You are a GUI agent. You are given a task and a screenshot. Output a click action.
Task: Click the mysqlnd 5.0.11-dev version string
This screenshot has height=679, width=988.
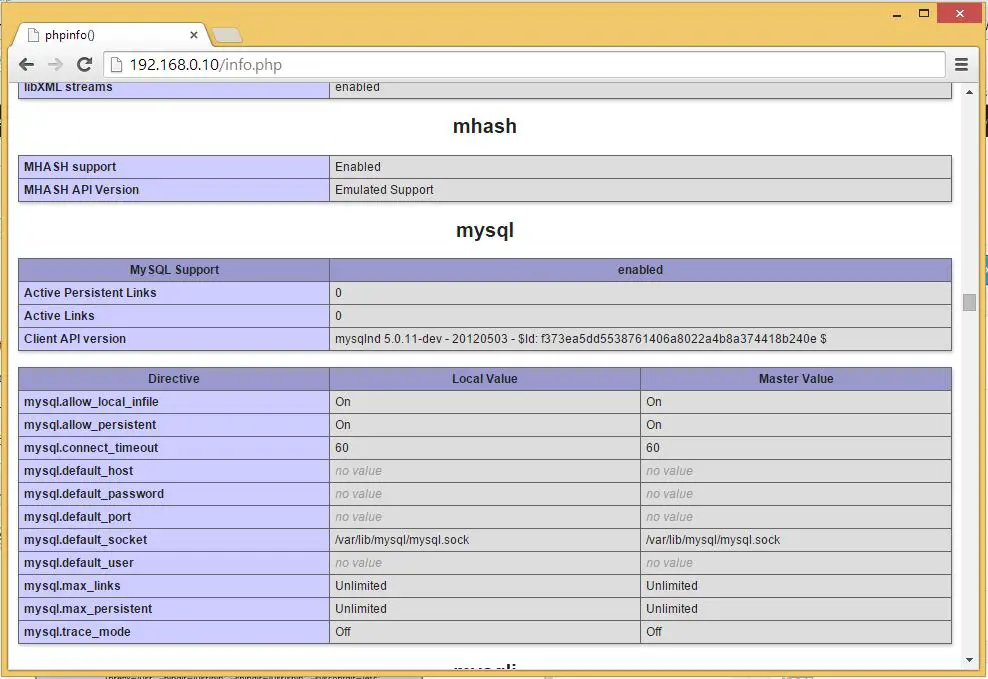tap(580, 339)
